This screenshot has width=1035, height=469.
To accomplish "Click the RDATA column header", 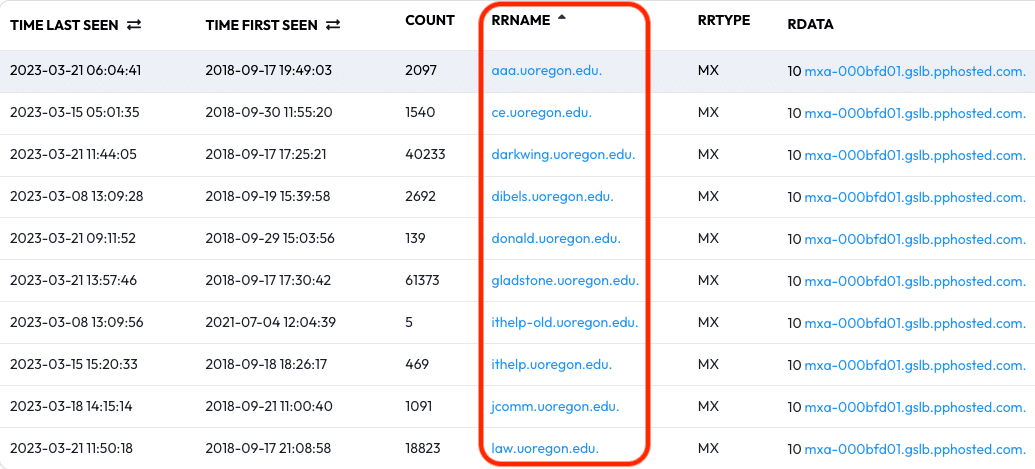I will pyautogui.click(x=810, y=25).
